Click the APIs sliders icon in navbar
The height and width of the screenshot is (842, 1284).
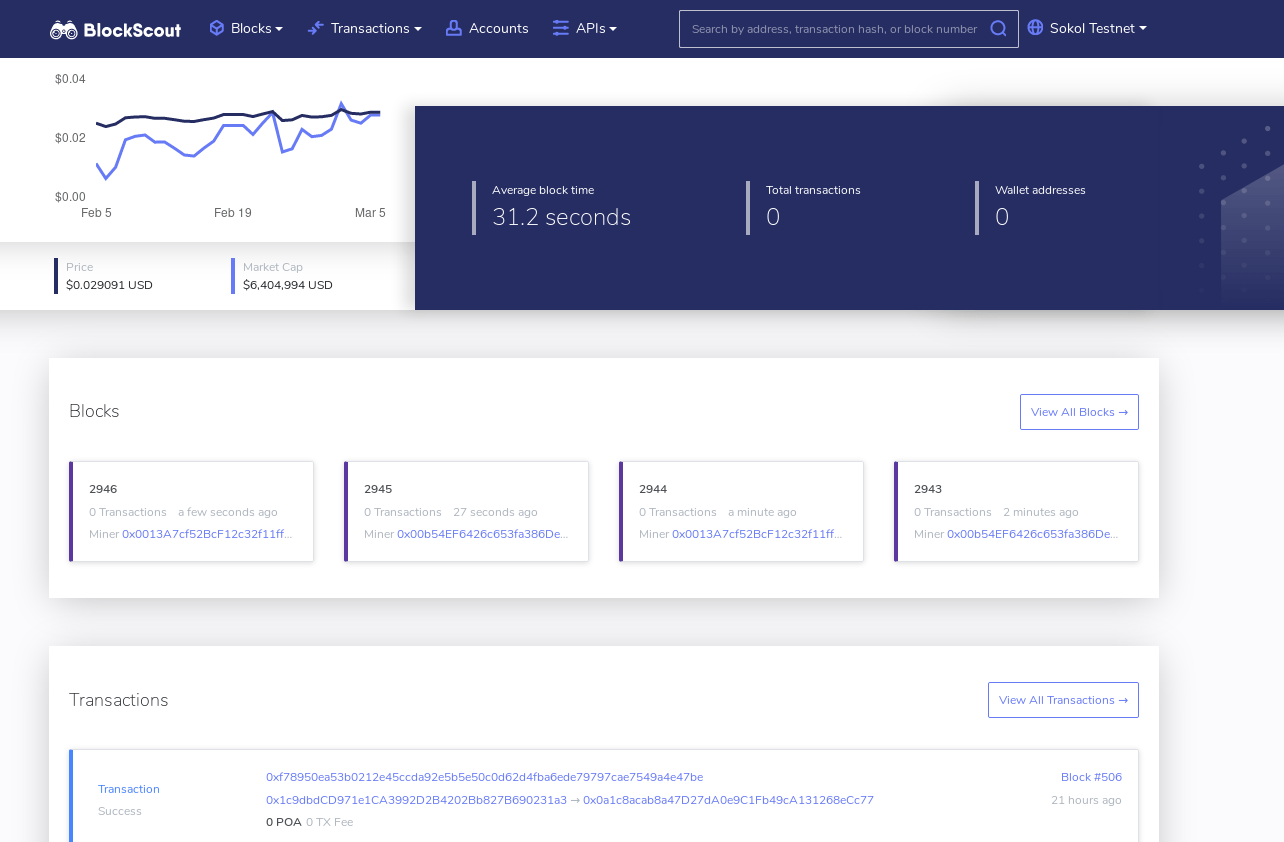(x=561, y=28)
